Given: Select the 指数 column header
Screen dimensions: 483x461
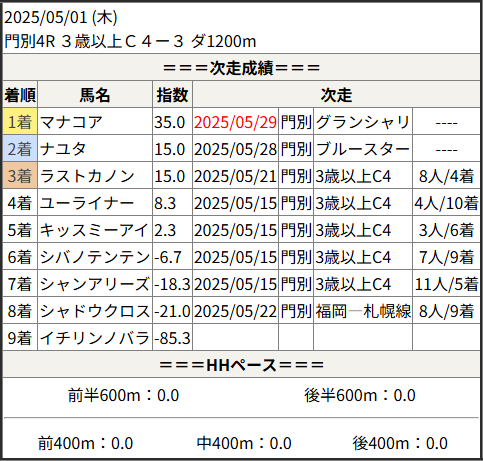Looking at the screenshot, I should (172, 94).
